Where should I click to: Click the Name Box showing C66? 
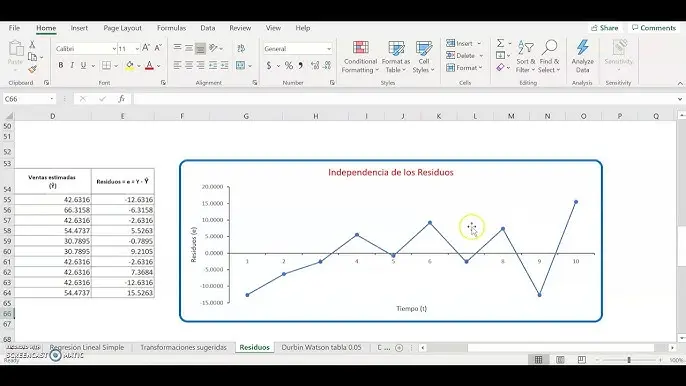(x=28, y=99)
